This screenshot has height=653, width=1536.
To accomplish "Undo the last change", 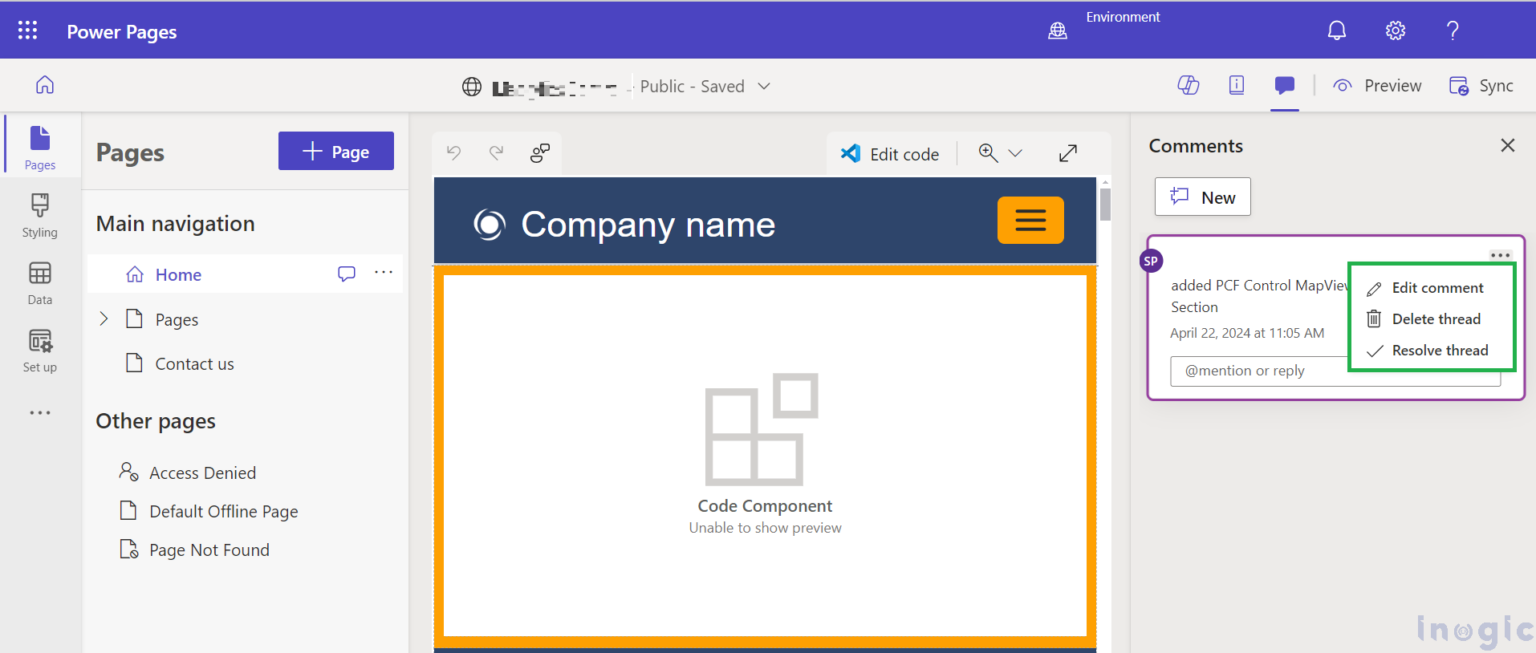I will (x=453, y=153).
